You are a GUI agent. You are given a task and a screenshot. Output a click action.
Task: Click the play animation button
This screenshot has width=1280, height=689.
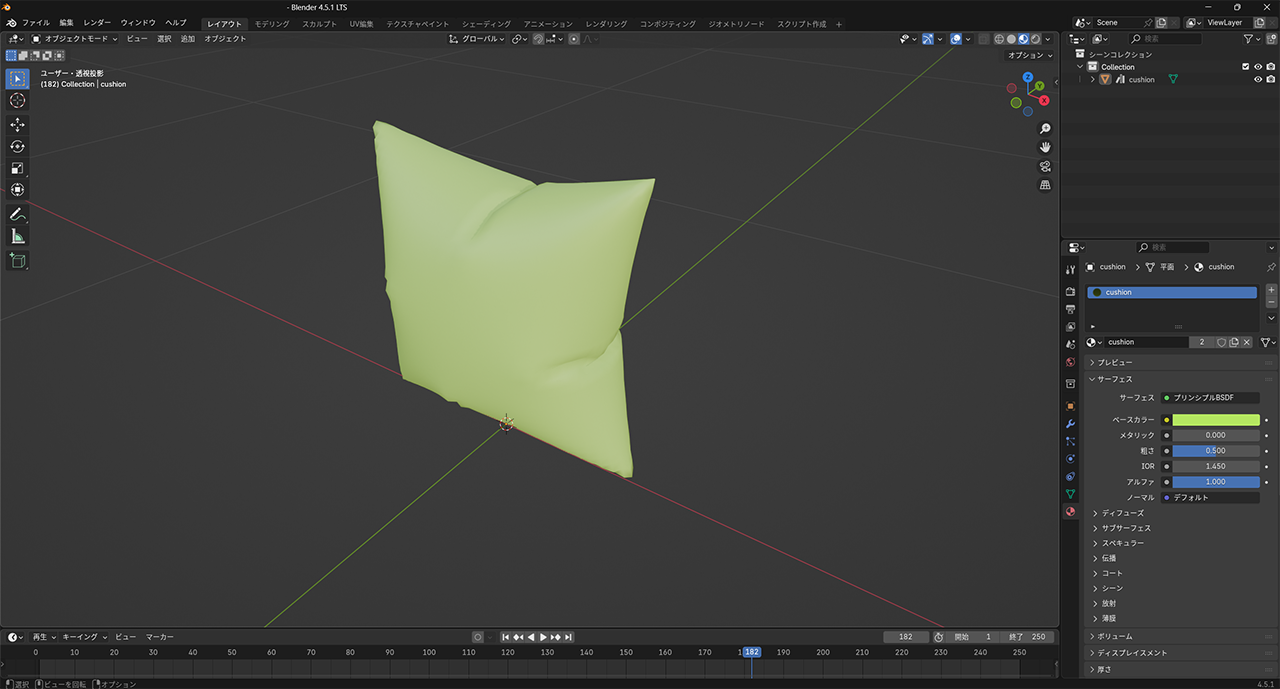click(x=543, y=637)
